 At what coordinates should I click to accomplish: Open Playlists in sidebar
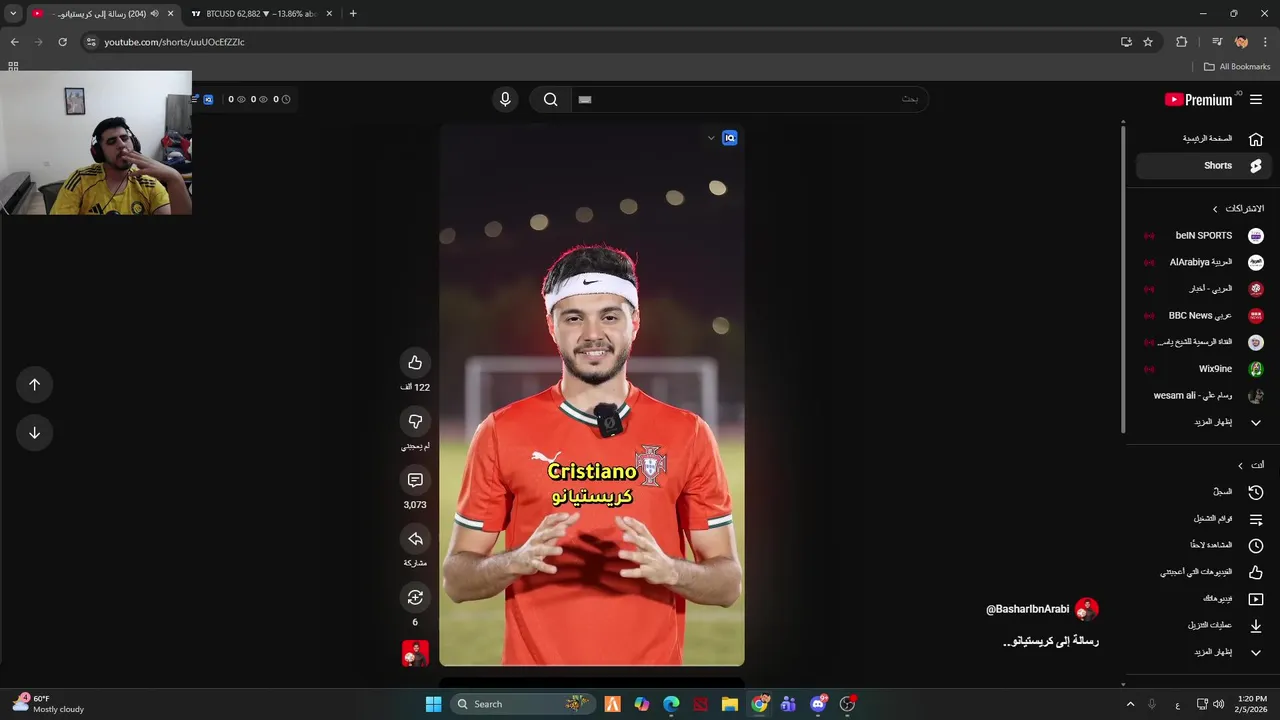pos(1203,519)
